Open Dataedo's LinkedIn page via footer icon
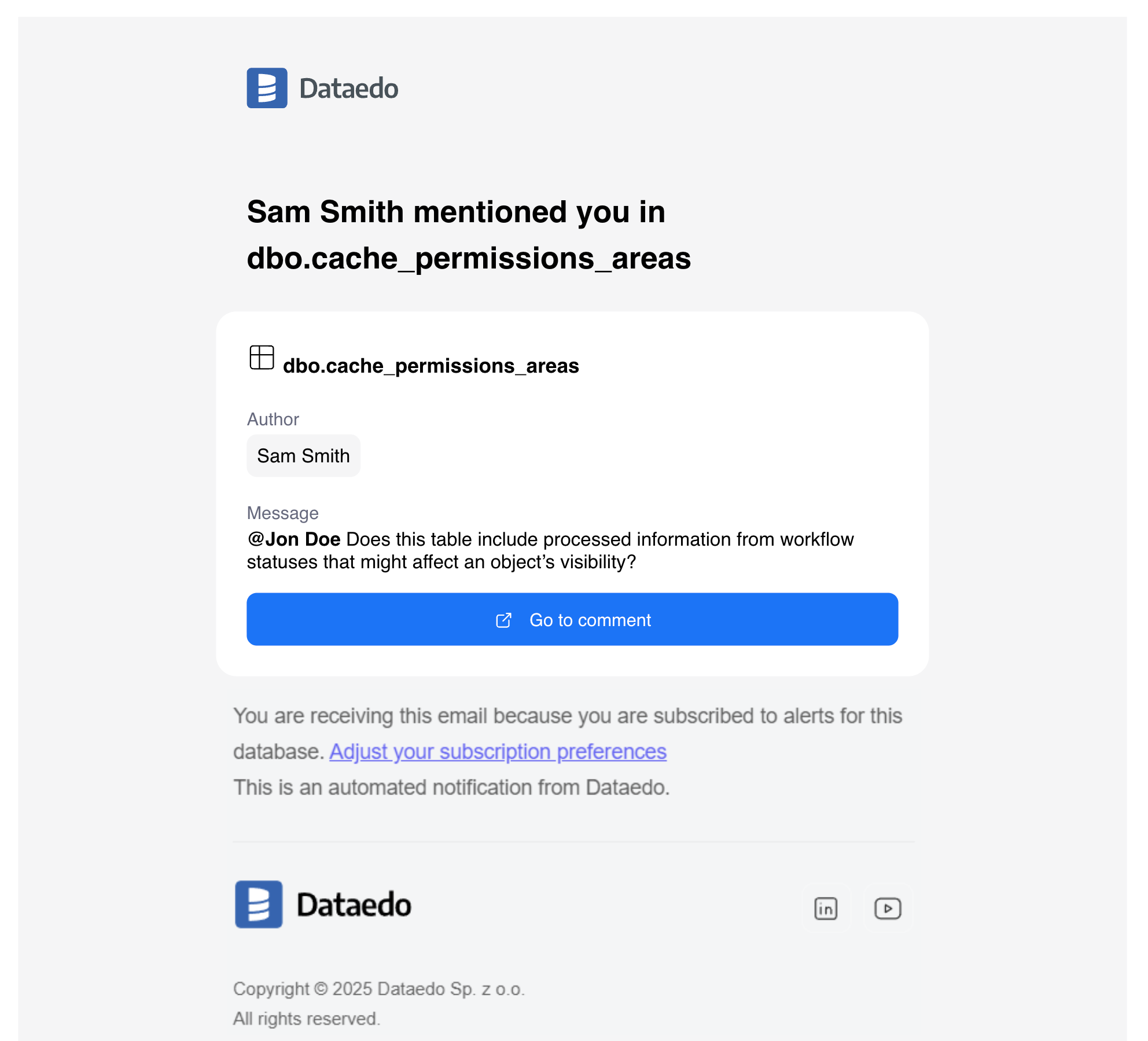 [825, 908]
